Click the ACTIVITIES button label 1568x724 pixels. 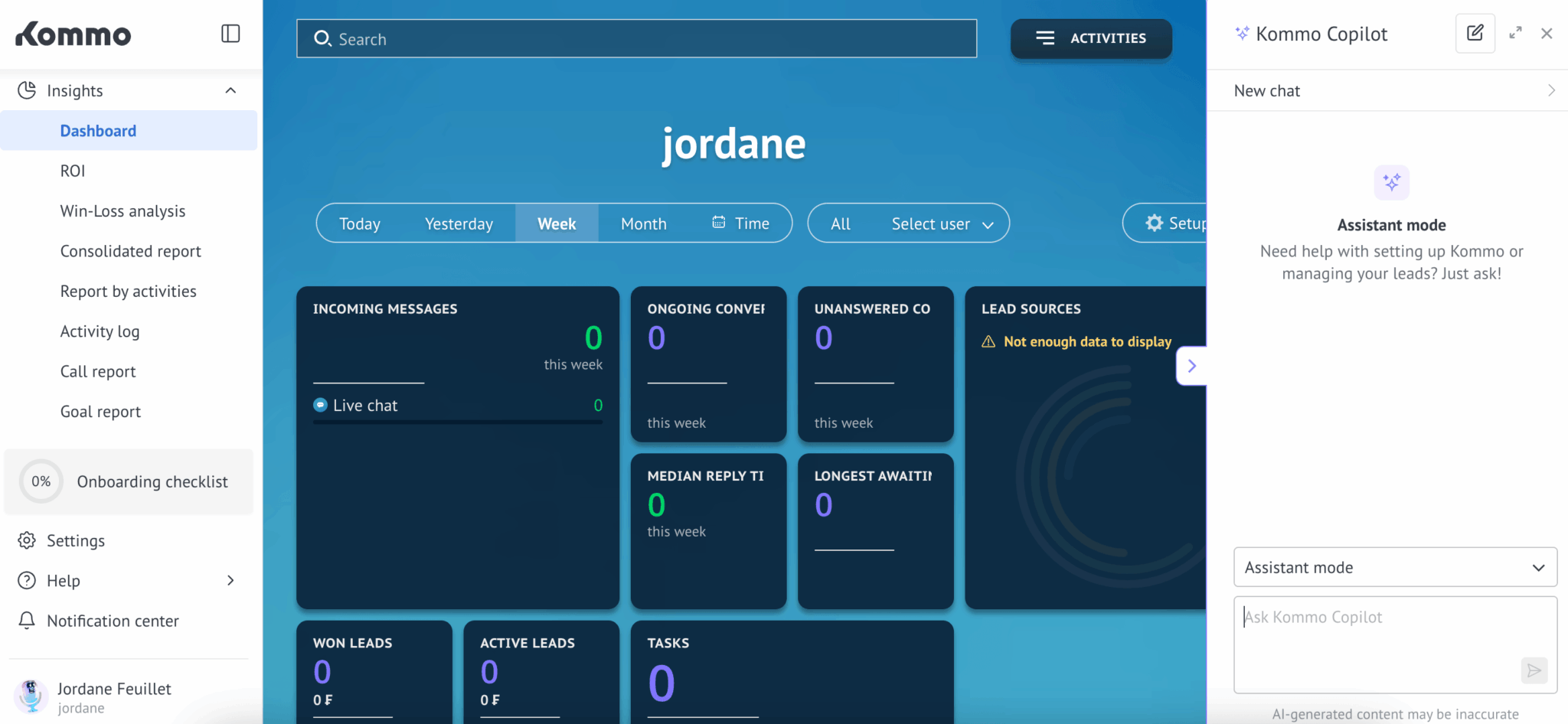coord(1108,38)
